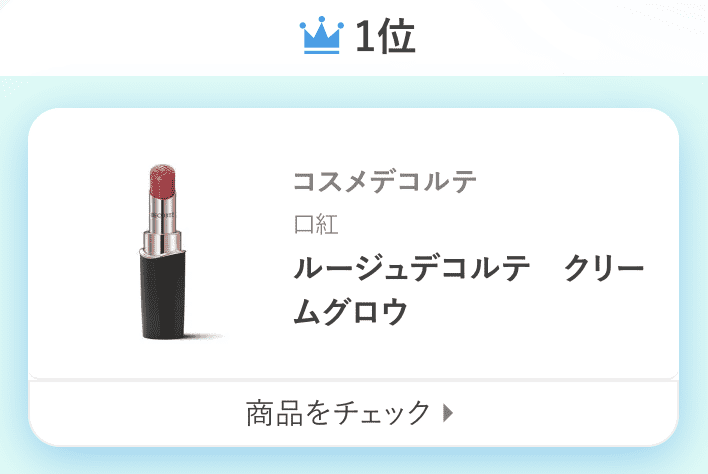The width and height of the screenshot is (708, 474).
Task: Click the blue crown ranking icon
Action: coord(321,35)
